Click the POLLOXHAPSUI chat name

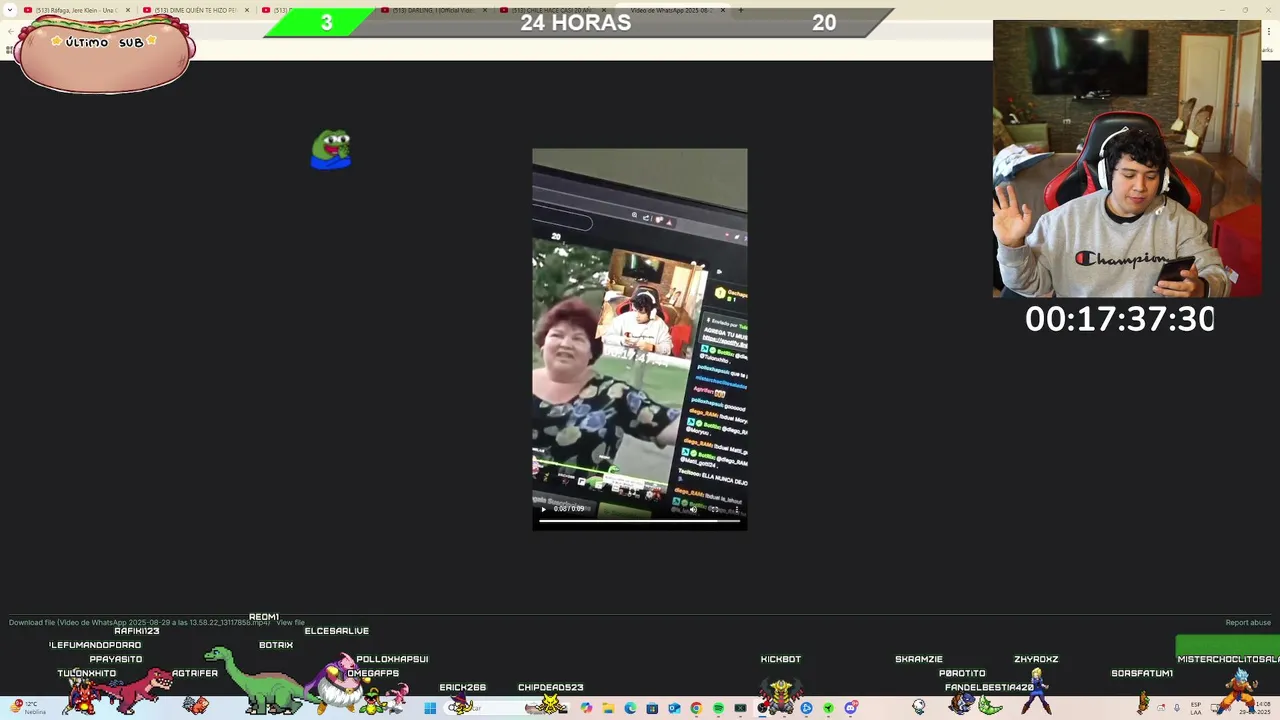(392, 659)
